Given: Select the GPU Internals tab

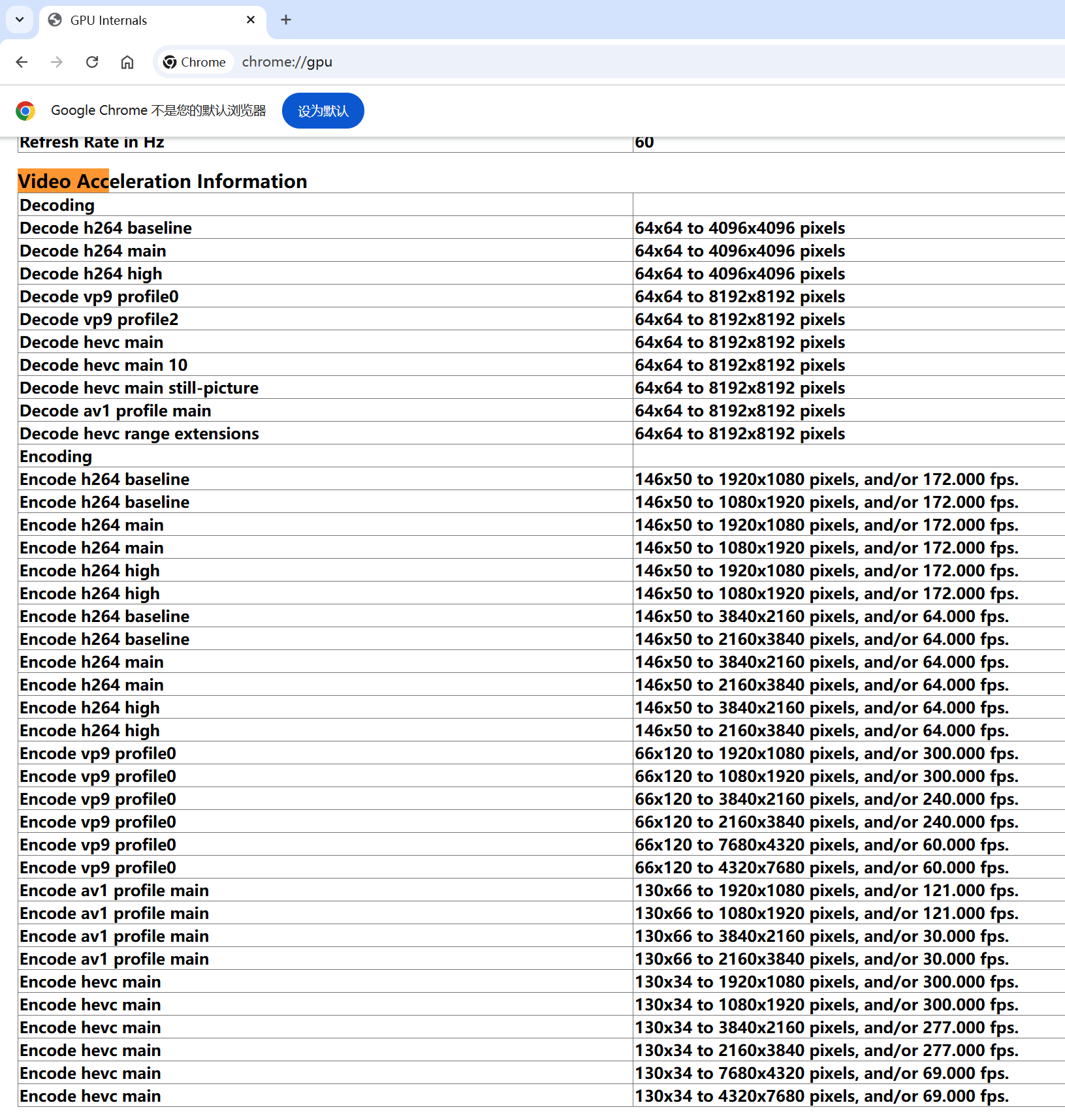Looking at the screenshot, I should [153, 20].
